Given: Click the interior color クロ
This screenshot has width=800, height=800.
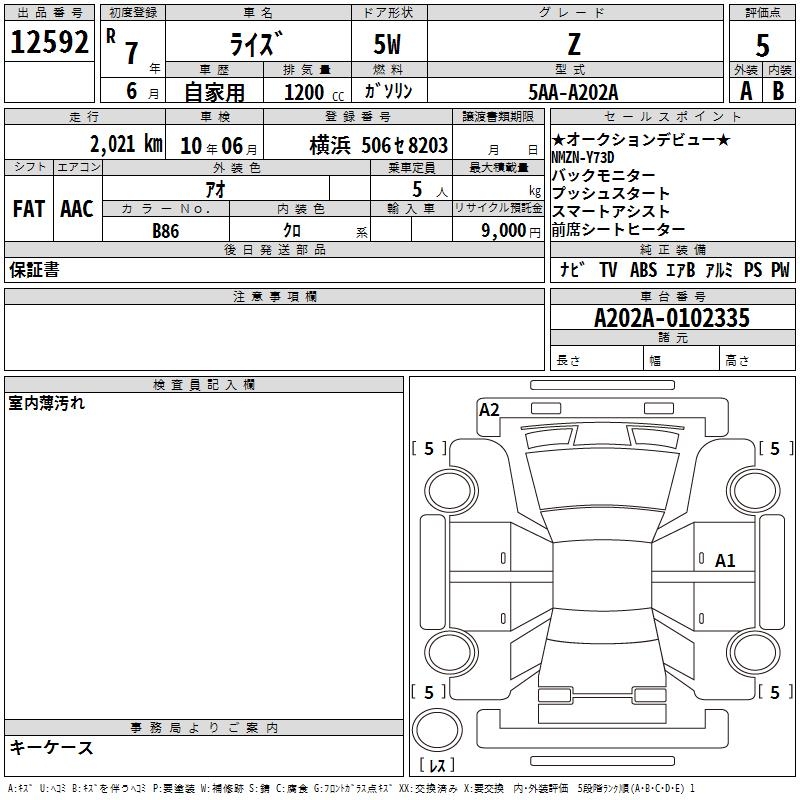Looking at the screenshot, I should pos(292,231).
